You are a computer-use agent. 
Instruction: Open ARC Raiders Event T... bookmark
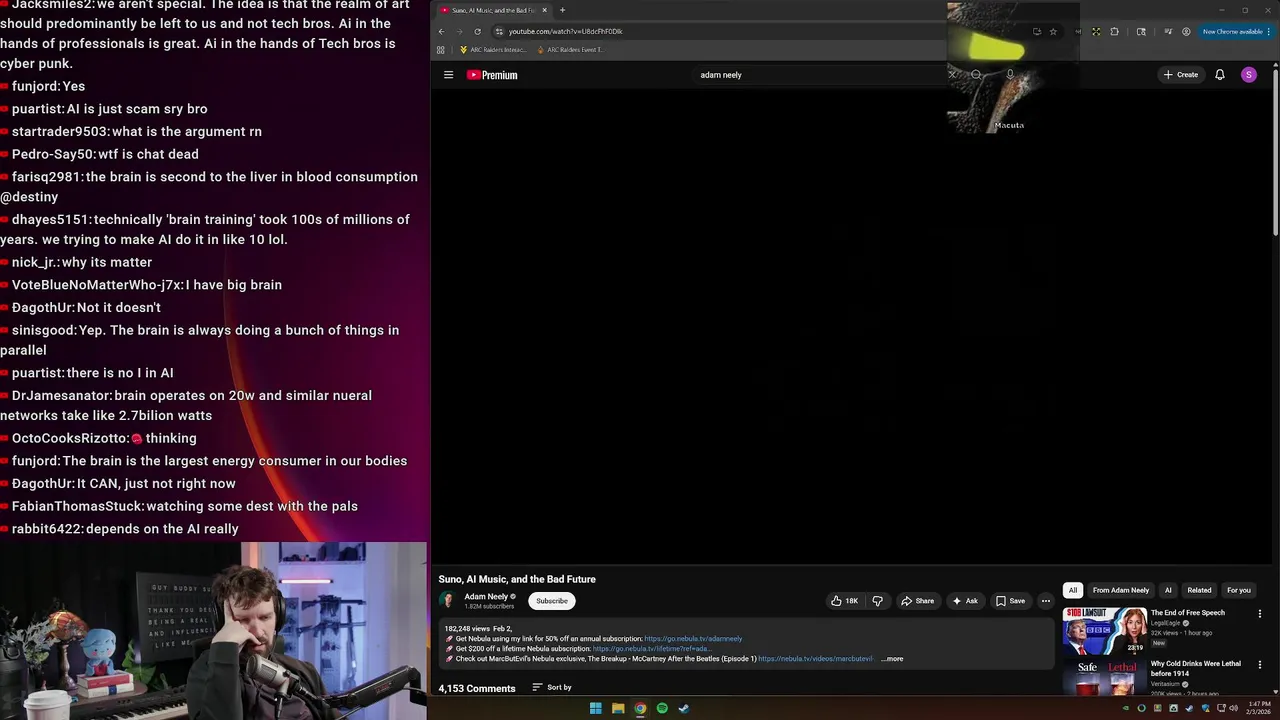(x=570, y=50)
